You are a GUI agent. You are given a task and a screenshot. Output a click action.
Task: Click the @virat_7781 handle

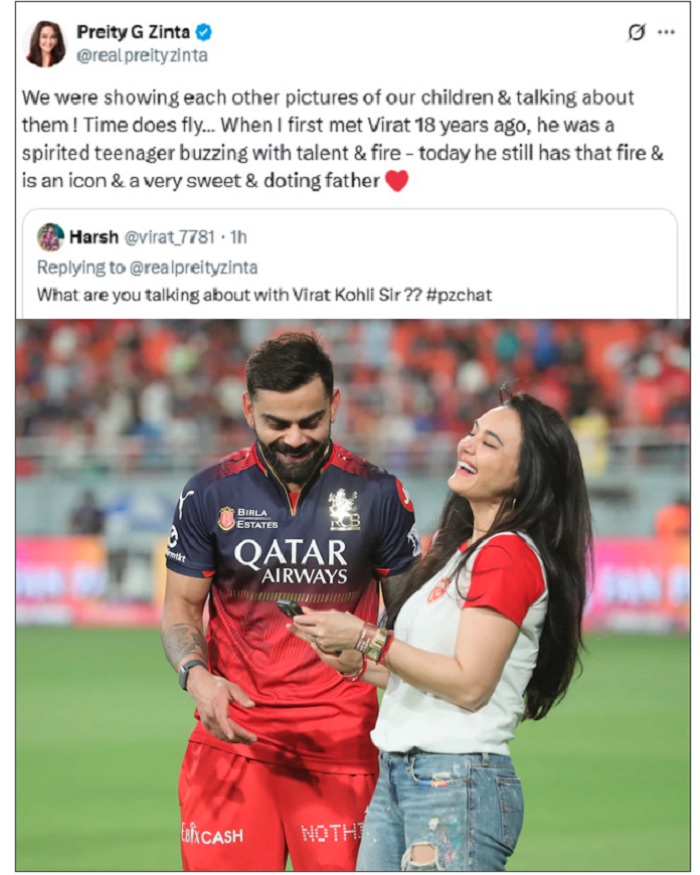169,237
